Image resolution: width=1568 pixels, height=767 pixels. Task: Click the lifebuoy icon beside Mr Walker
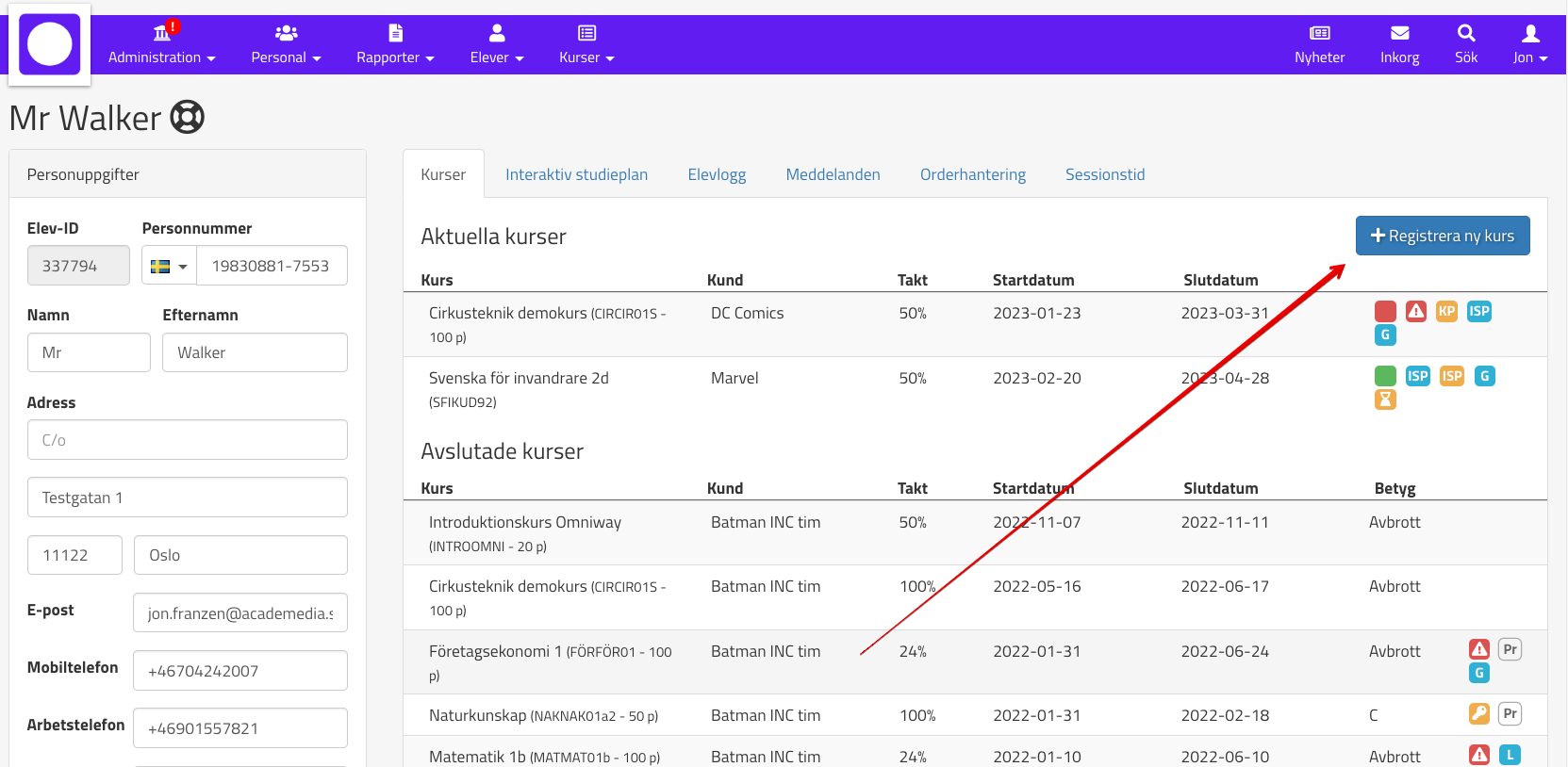click(x=187, y=118)
